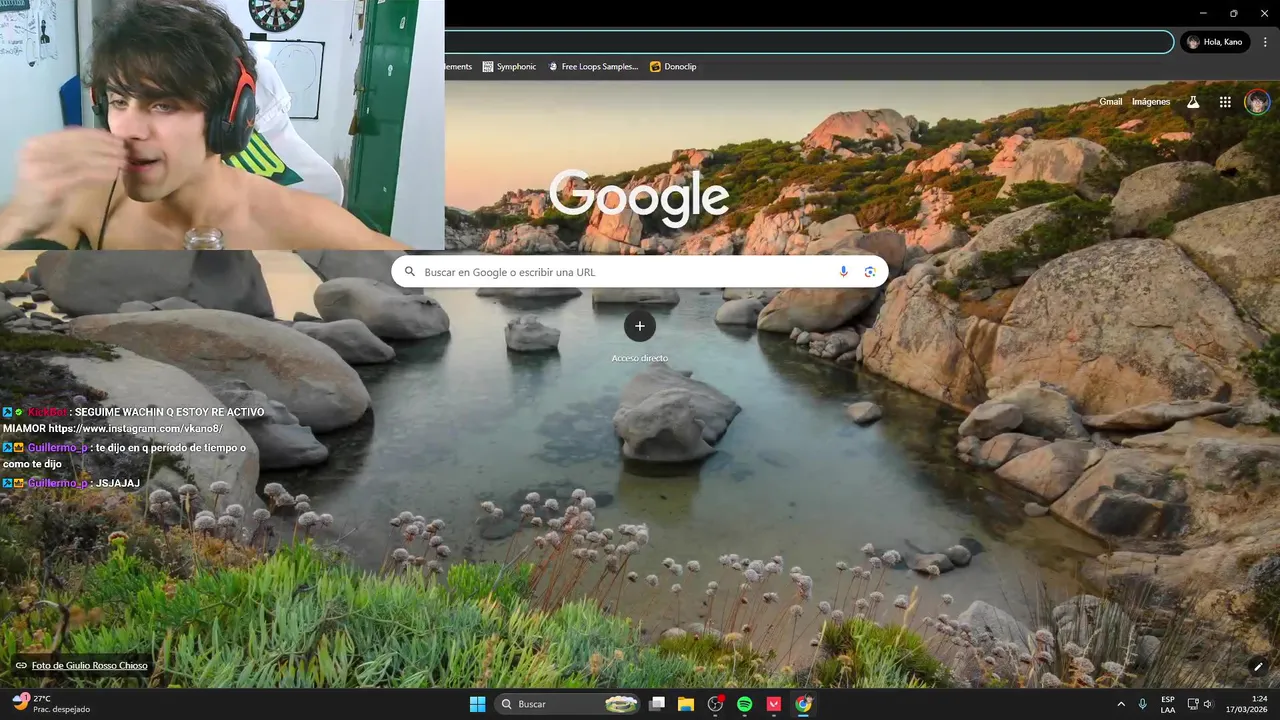Open the Free Loops Samples bookmark
The image size is (1280, 720).
pos(593,67)
